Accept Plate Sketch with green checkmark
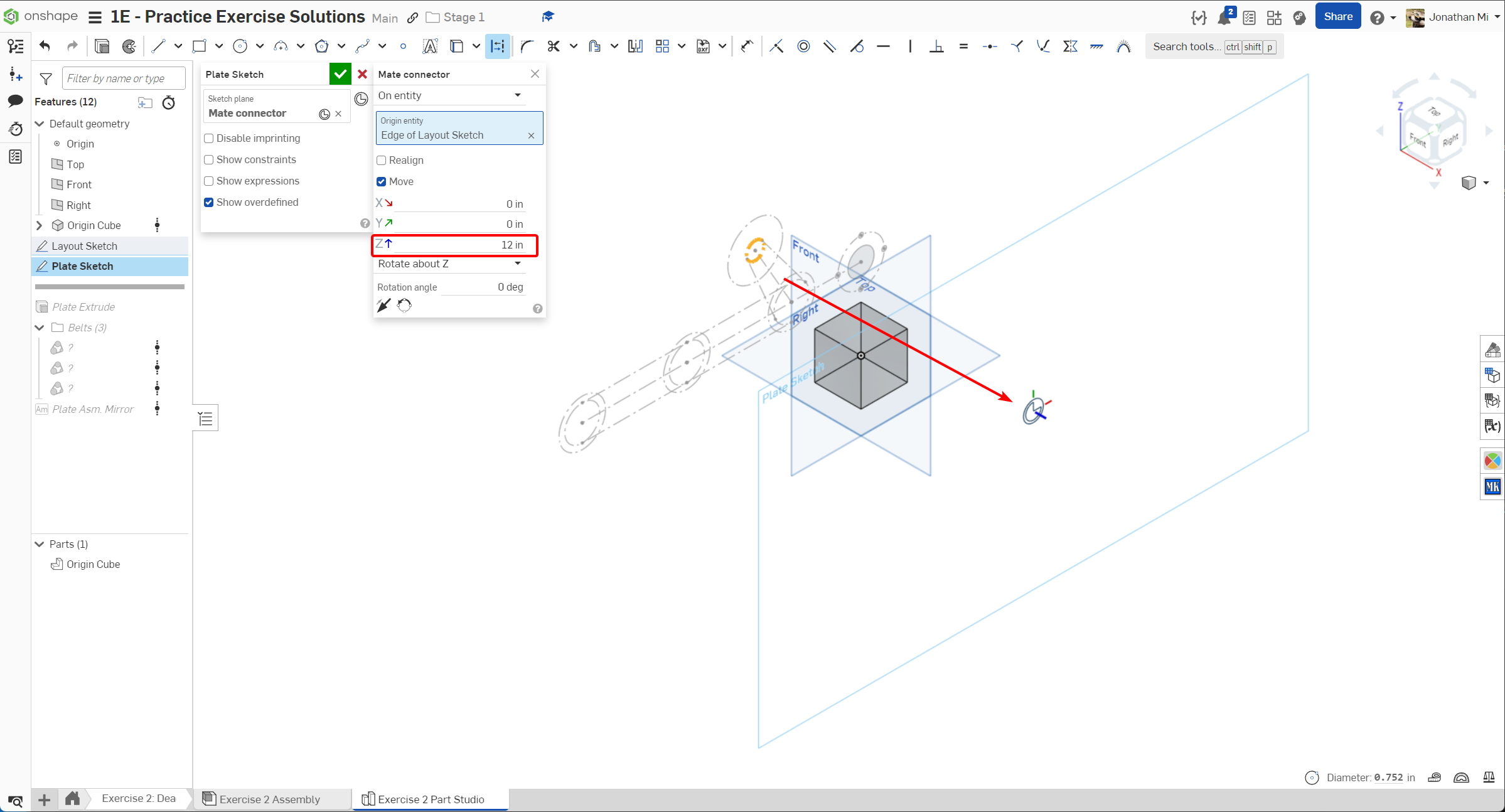This screenshot has width=1505, height=812. [x=340, y=74]
